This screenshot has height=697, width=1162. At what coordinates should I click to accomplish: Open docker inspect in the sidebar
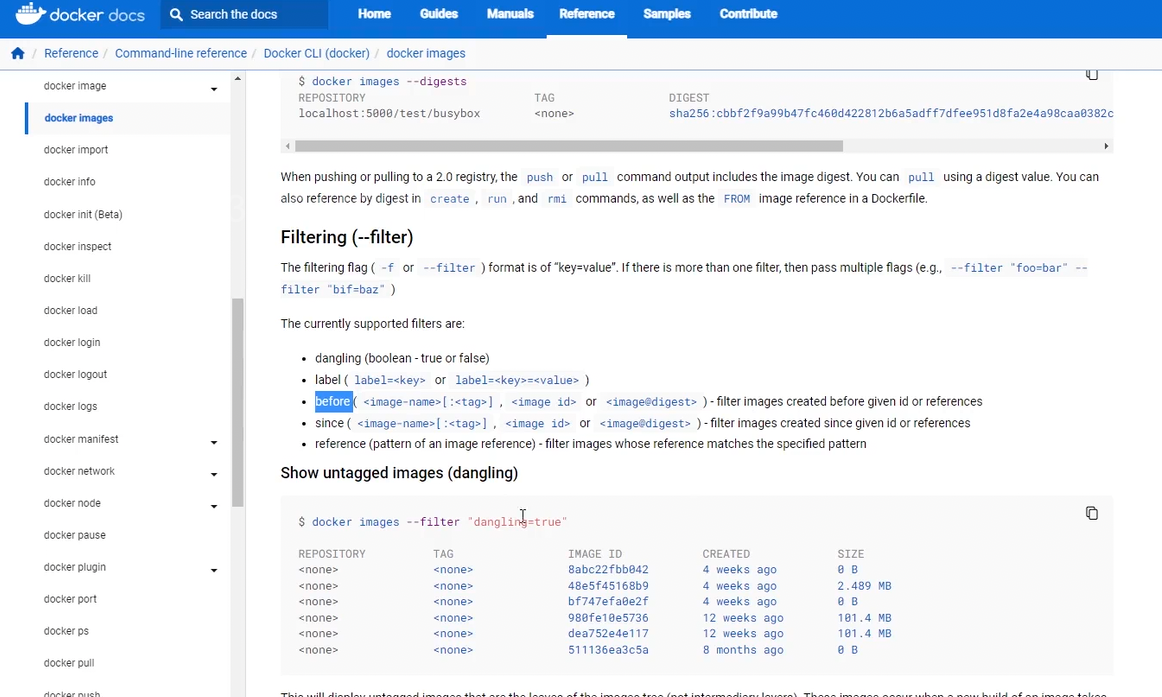[78, 246]
